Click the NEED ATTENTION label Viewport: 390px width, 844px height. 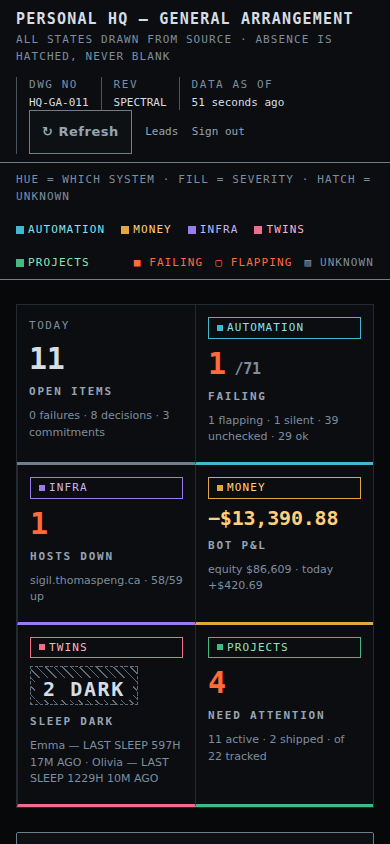pos(266,715)
